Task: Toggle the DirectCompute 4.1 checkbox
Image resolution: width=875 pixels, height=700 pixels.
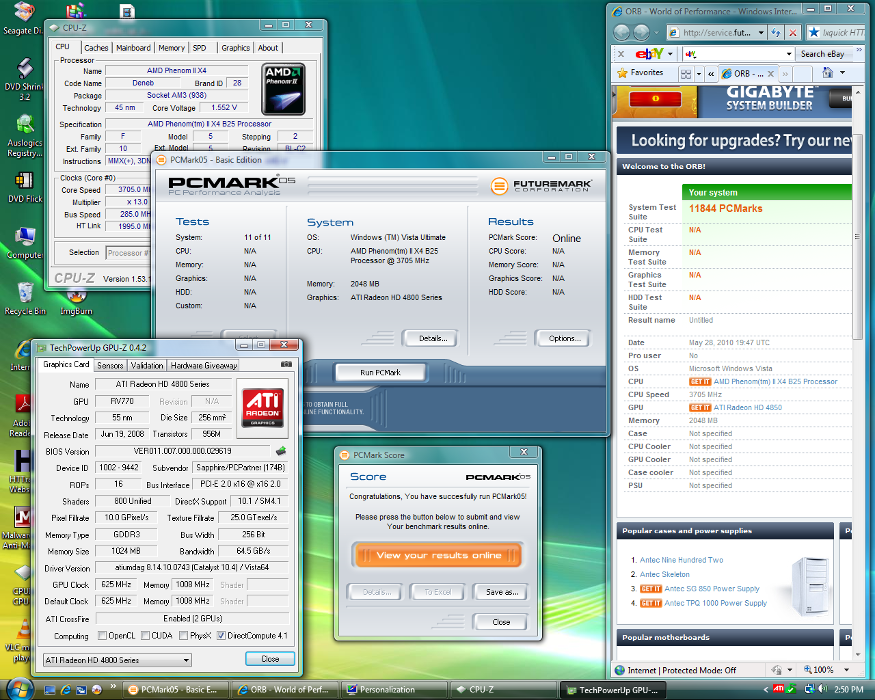Action: click(x=222, y=635)
